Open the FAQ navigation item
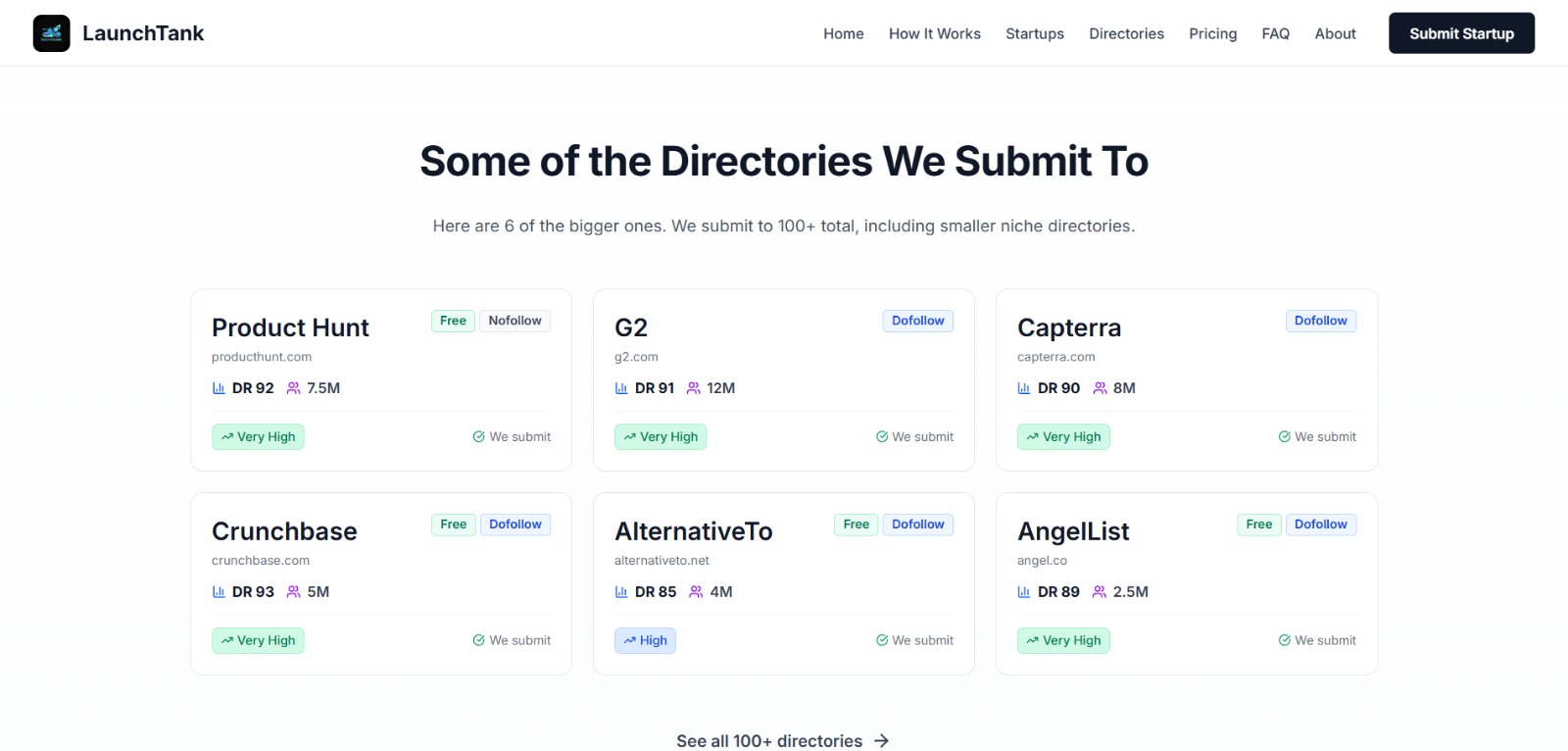 pos(1275,33)
